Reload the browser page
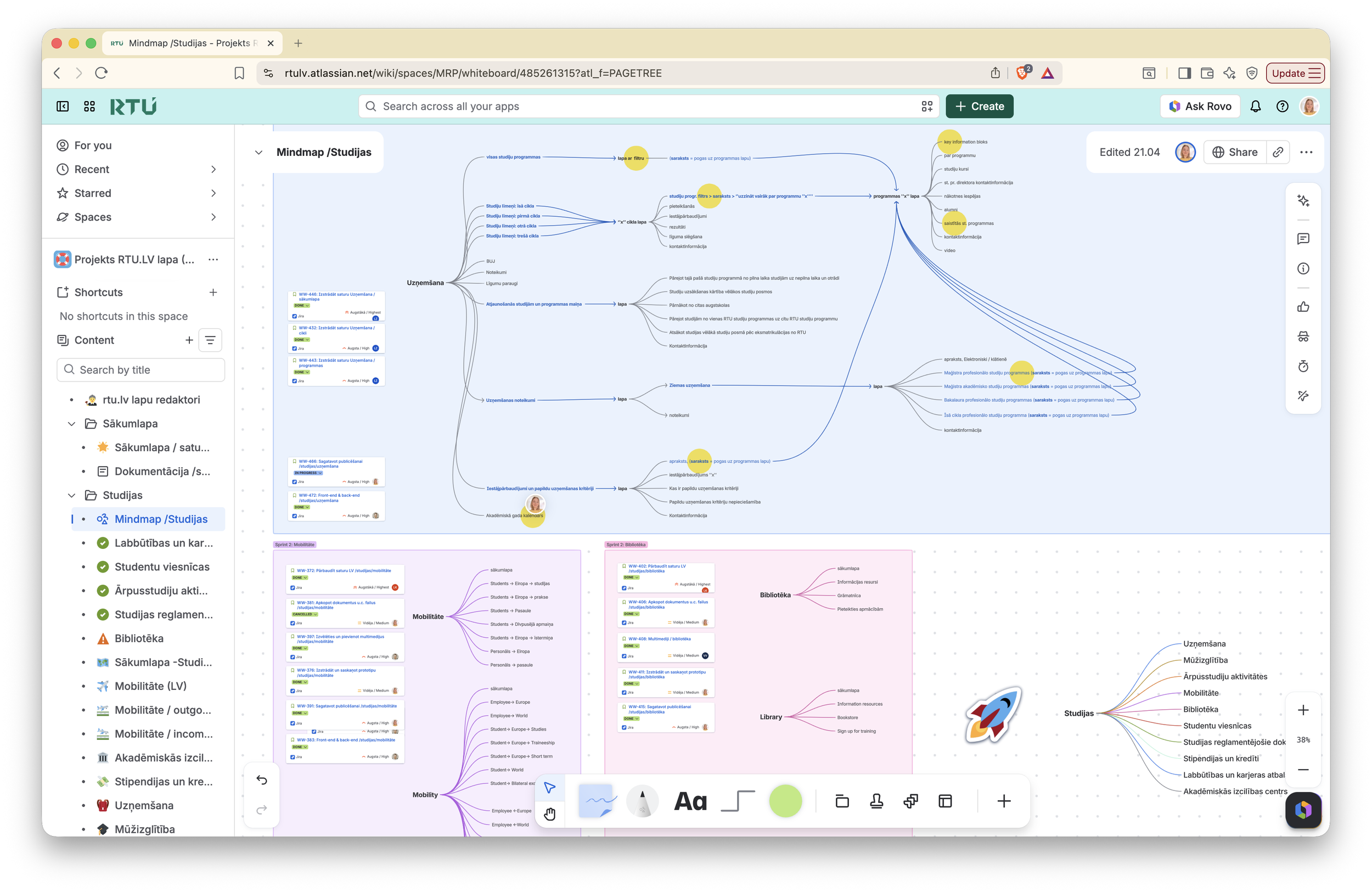 [102, 72]
